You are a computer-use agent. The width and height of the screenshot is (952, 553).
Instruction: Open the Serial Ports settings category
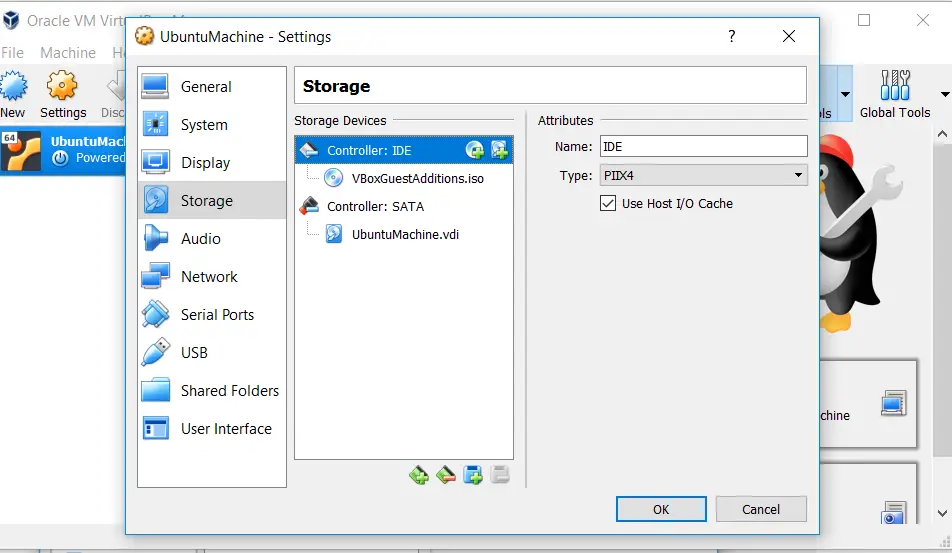point(211,314)
